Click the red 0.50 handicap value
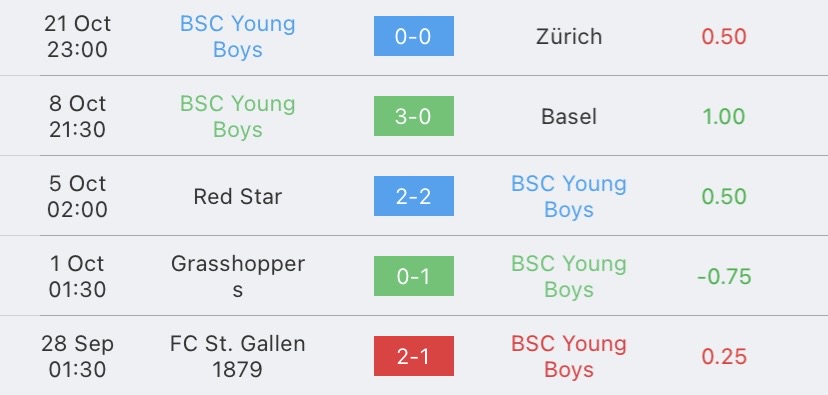828x395 pixels. coord(724,36)
